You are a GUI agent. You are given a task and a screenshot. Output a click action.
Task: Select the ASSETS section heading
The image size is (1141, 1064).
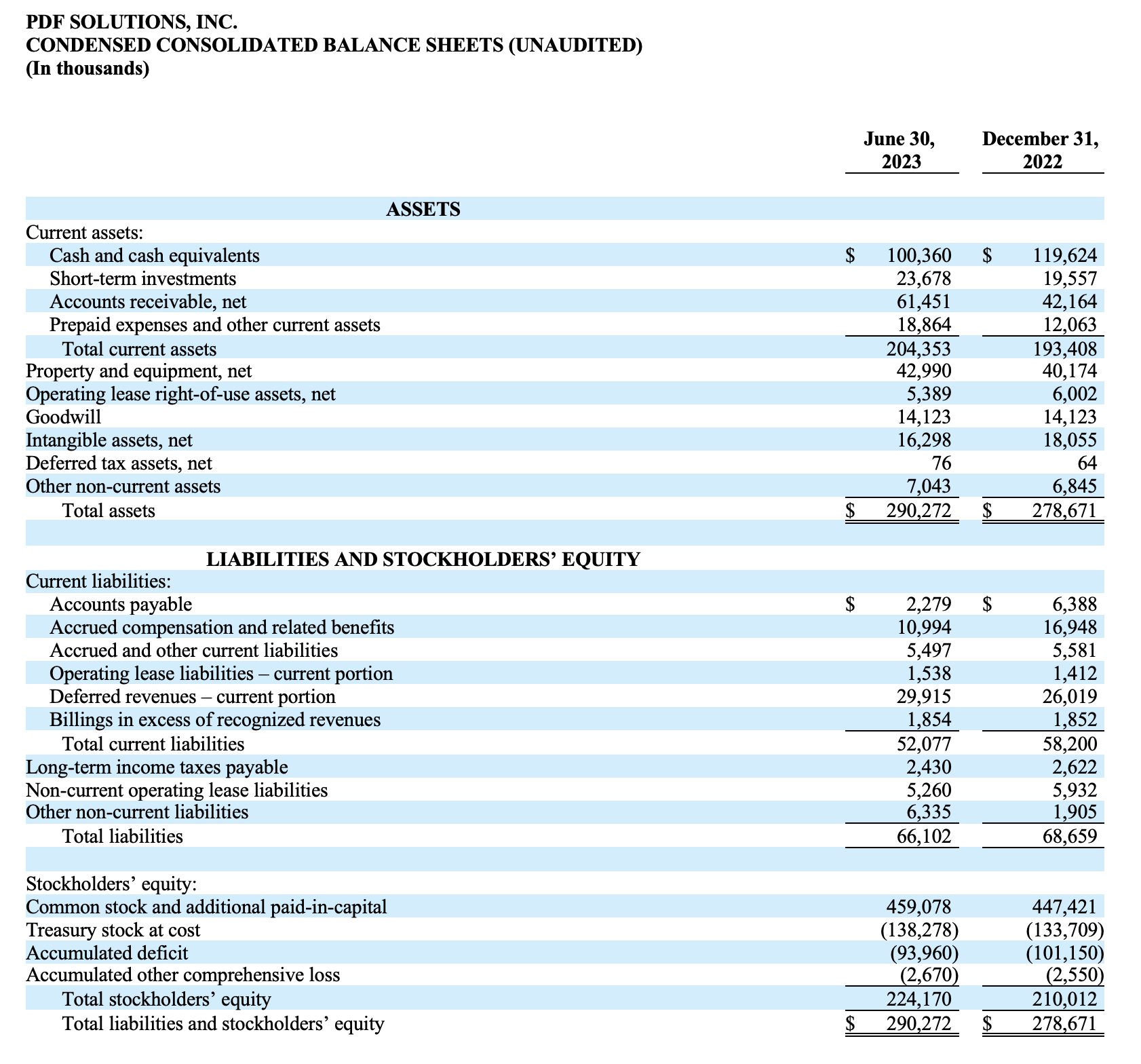click(x=423, y=209)
